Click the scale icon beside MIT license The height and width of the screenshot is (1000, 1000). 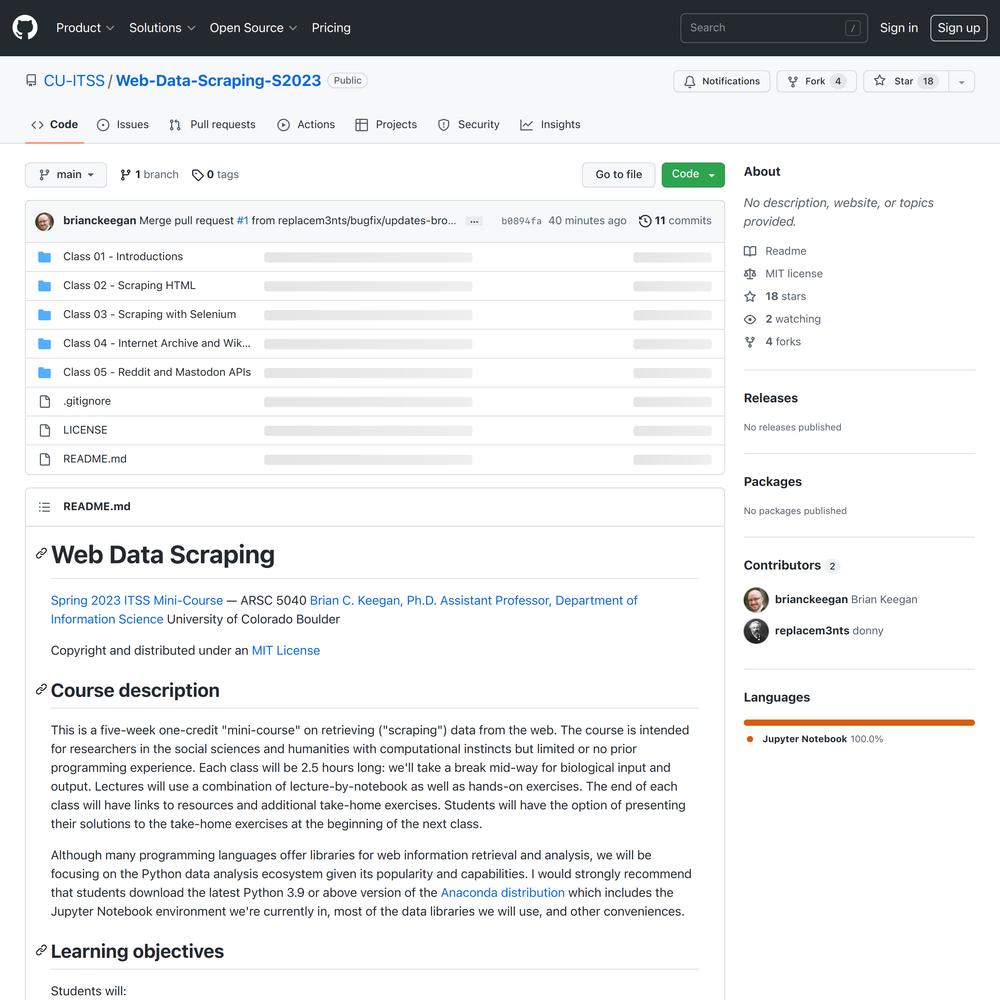[750, 274]
